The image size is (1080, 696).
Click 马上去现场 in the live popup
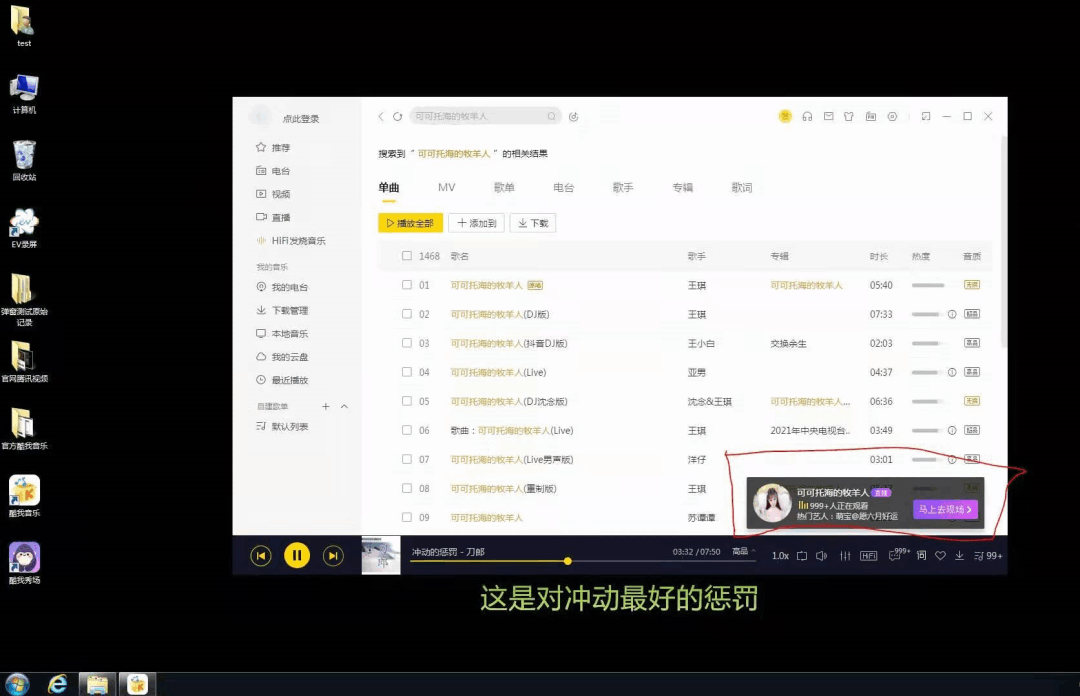pos(944,508)
